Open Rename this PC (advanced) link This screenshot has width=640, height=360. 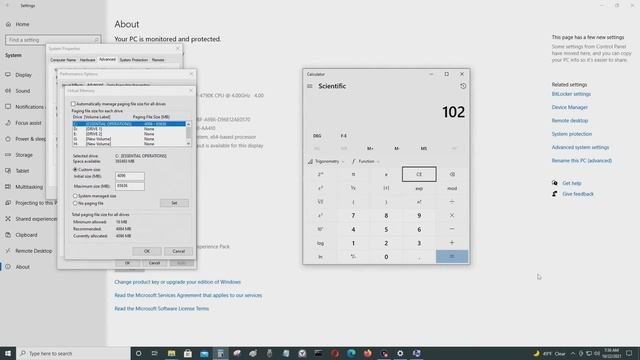[x=582, y=160]
